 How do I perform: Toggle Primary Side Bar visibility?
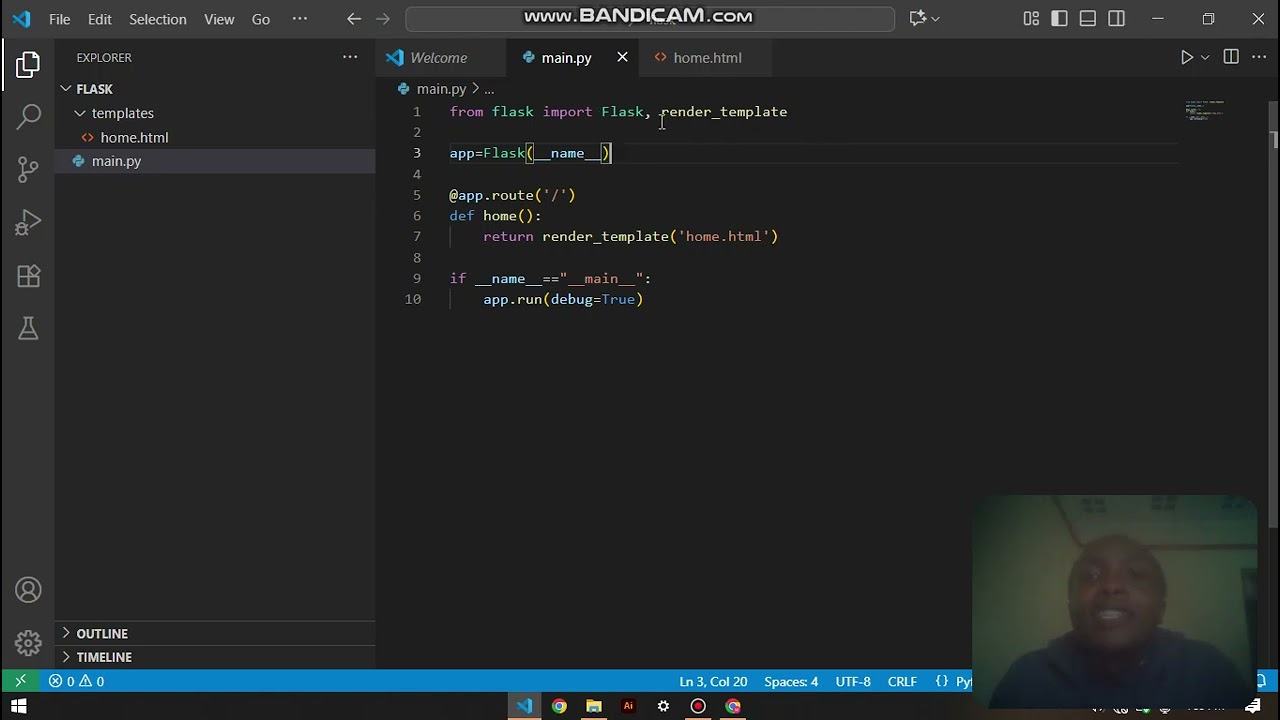1059,19
